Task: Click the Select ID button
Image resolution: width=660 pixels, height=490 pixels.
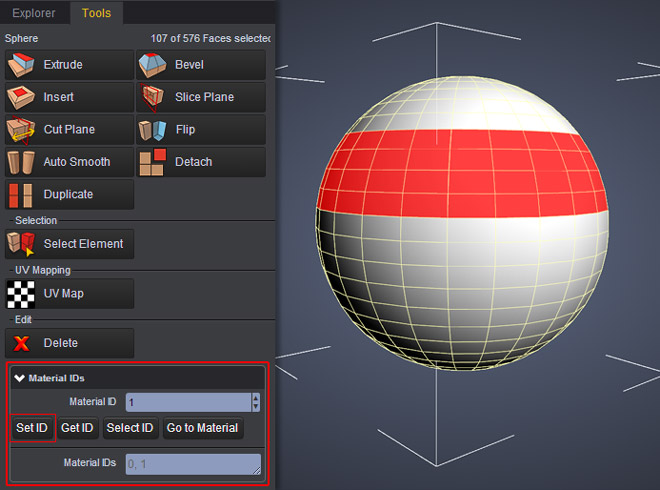Action: (x=130, y=428)
